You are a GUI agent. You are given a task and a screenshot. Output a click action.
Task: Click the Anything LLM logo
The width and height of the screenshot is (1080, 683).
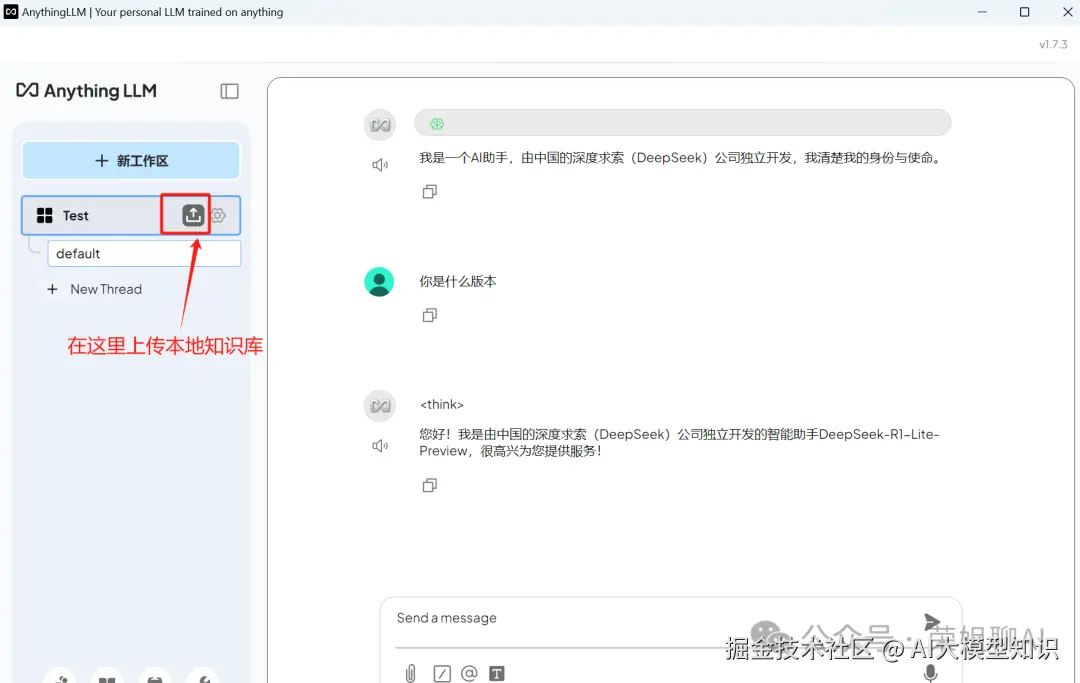(87, 91)
